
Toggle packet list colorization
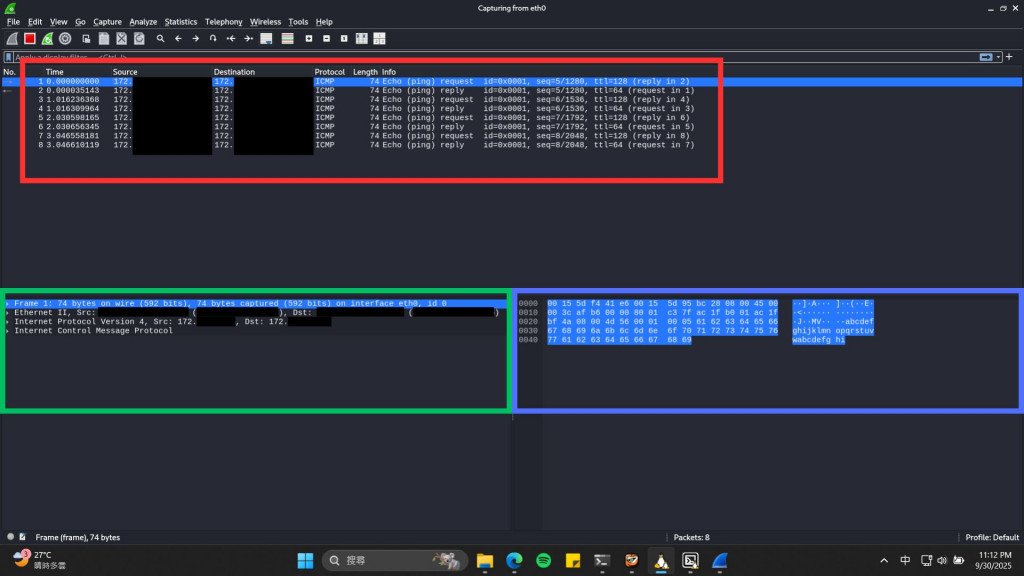coord(287,39)
